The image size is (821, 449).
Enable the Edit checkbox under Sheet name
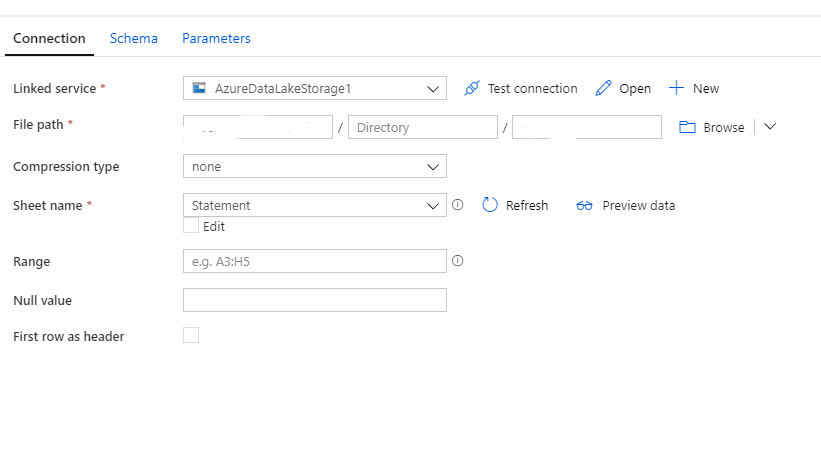tap(191, 226)
